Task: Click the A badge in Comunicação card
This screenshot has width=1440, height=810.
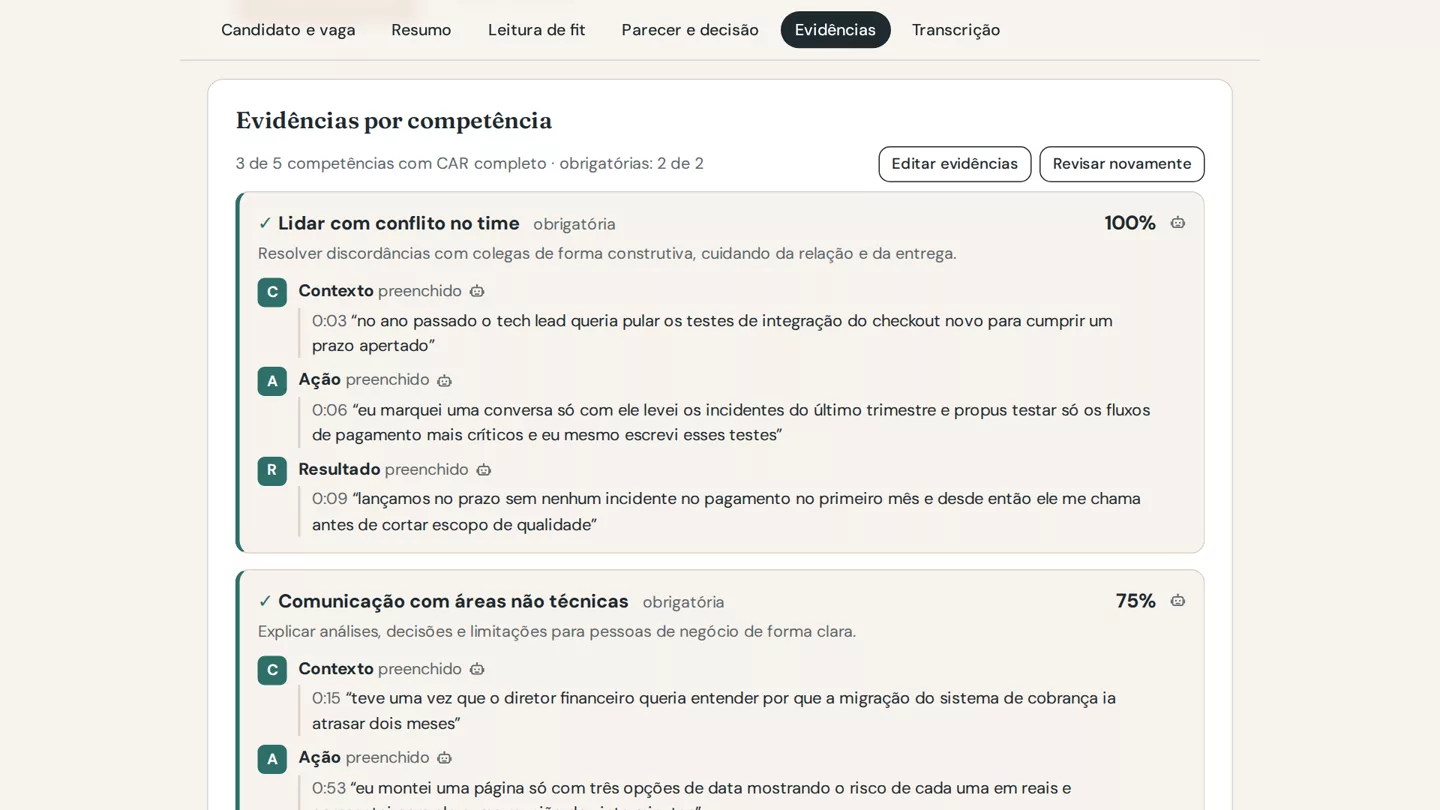Action: pos(272,759)
